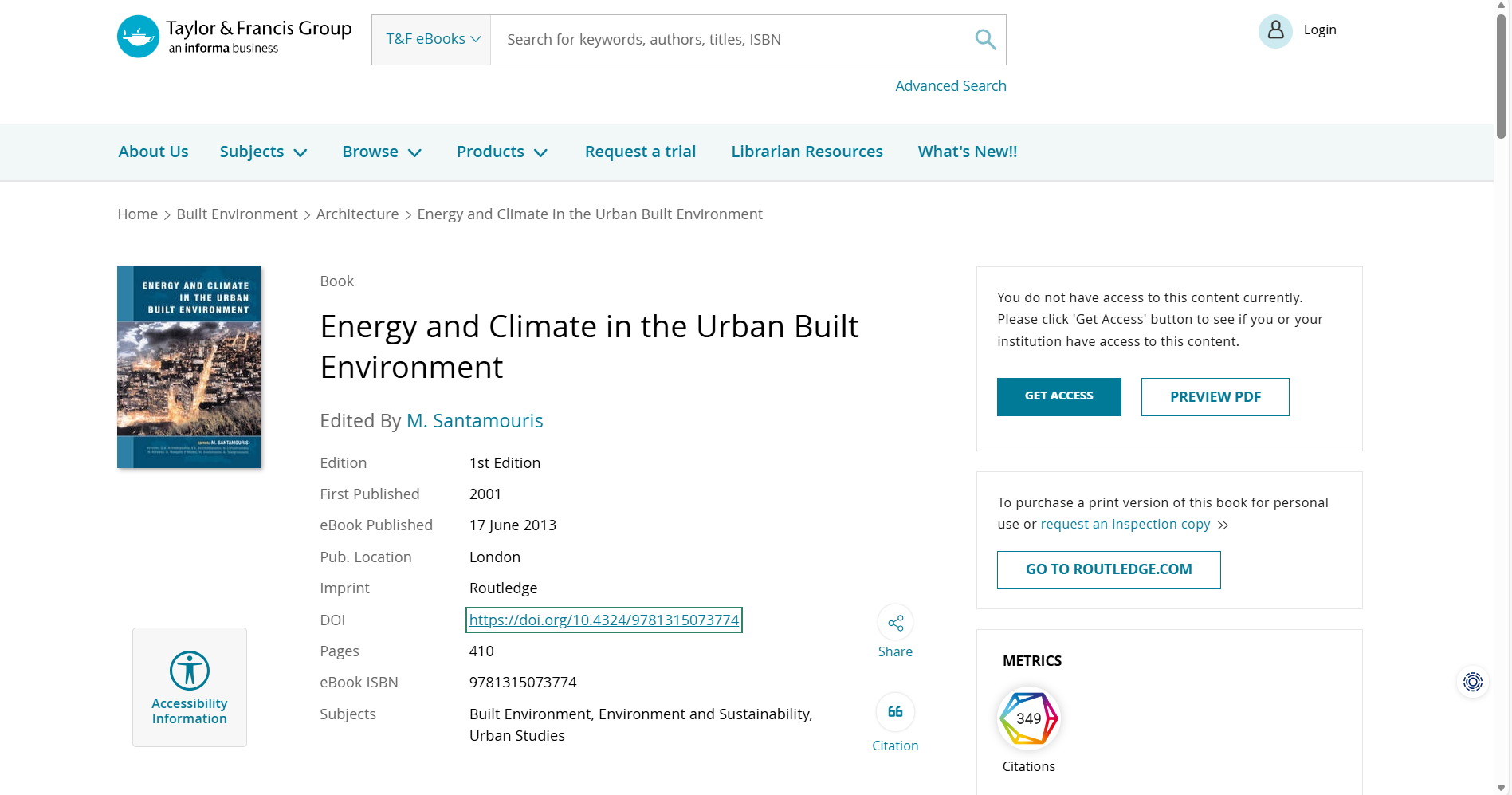This screenshot has width=1512, height=795.
Task: Click the floating cookie settings icon
Action: (1472, 682)
